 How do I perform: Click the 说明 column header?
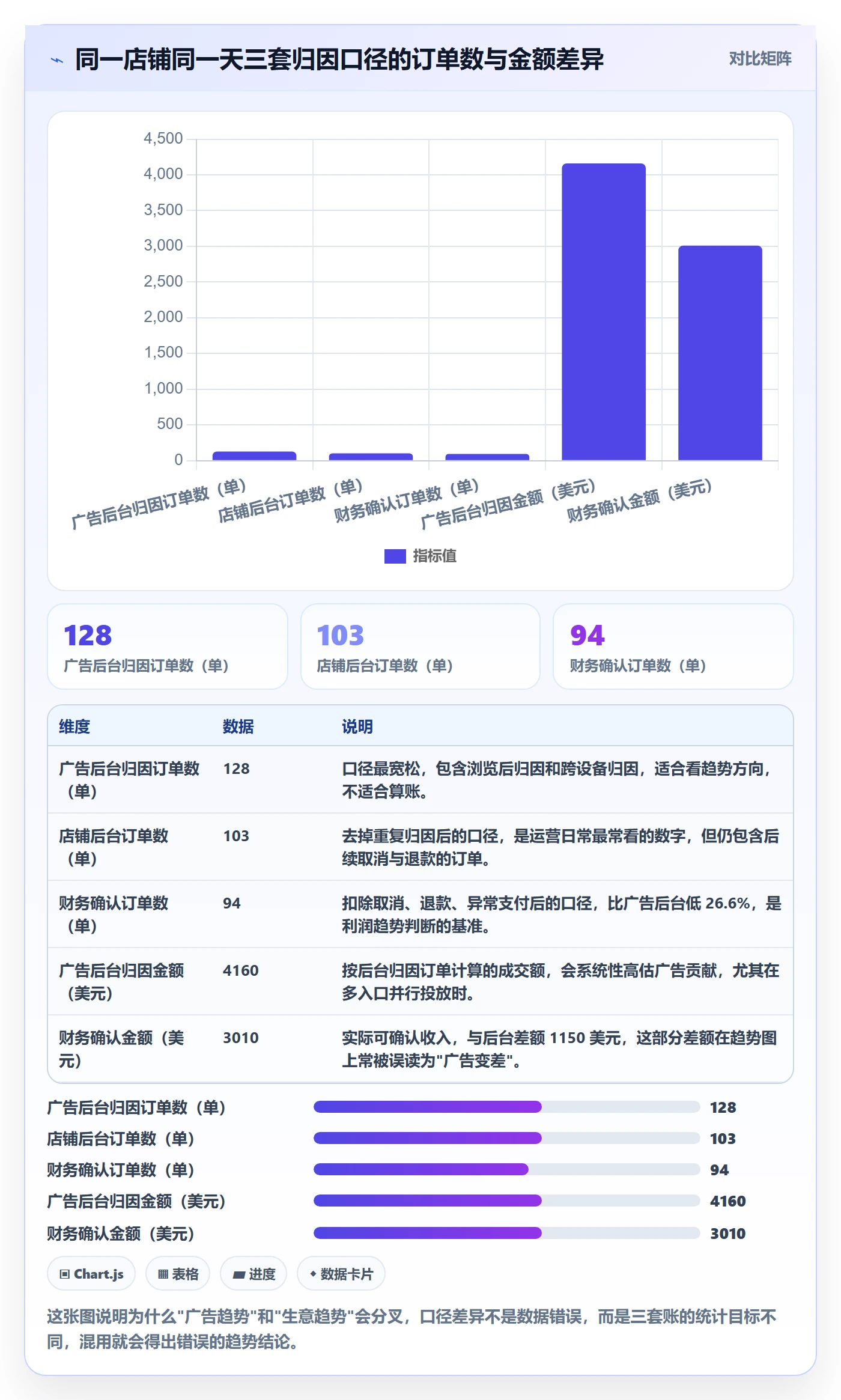point(357,726)
